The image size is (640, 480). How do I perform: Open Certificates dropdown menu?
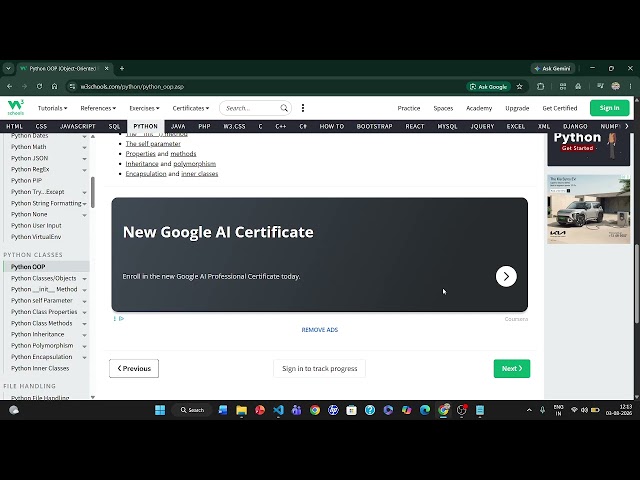coord(191,108)
